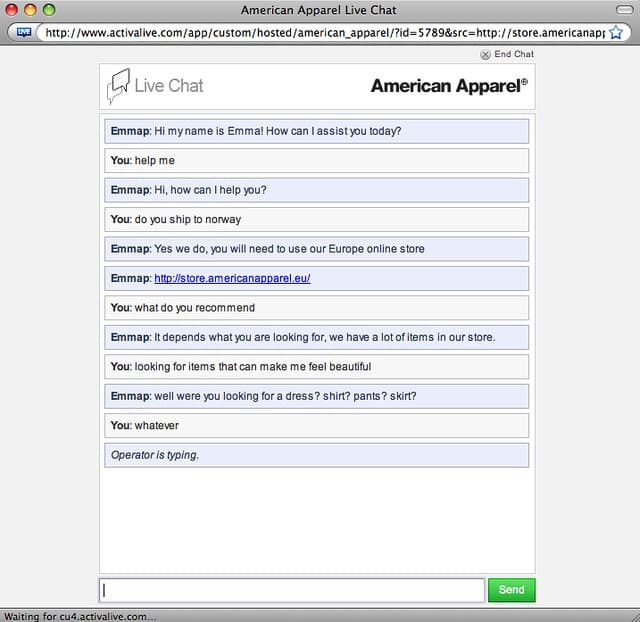The image size is (640, 622).
Task: Click status bar "Waiting for cu4.activalive.com"
Action: pyautogui.click(x=80, y=616)
